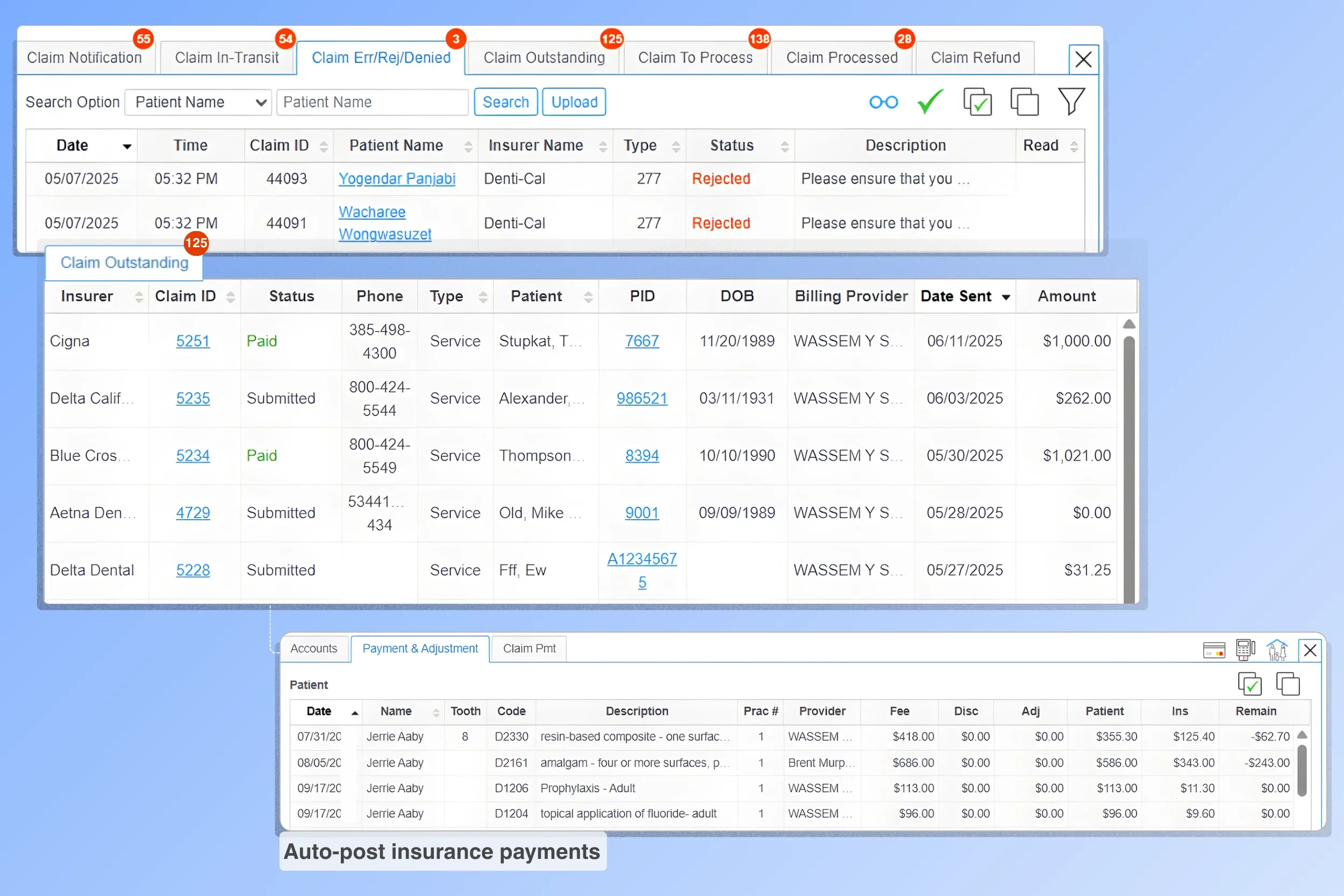Click the card terminal icon in payment window

click(x=1246, y=650)
